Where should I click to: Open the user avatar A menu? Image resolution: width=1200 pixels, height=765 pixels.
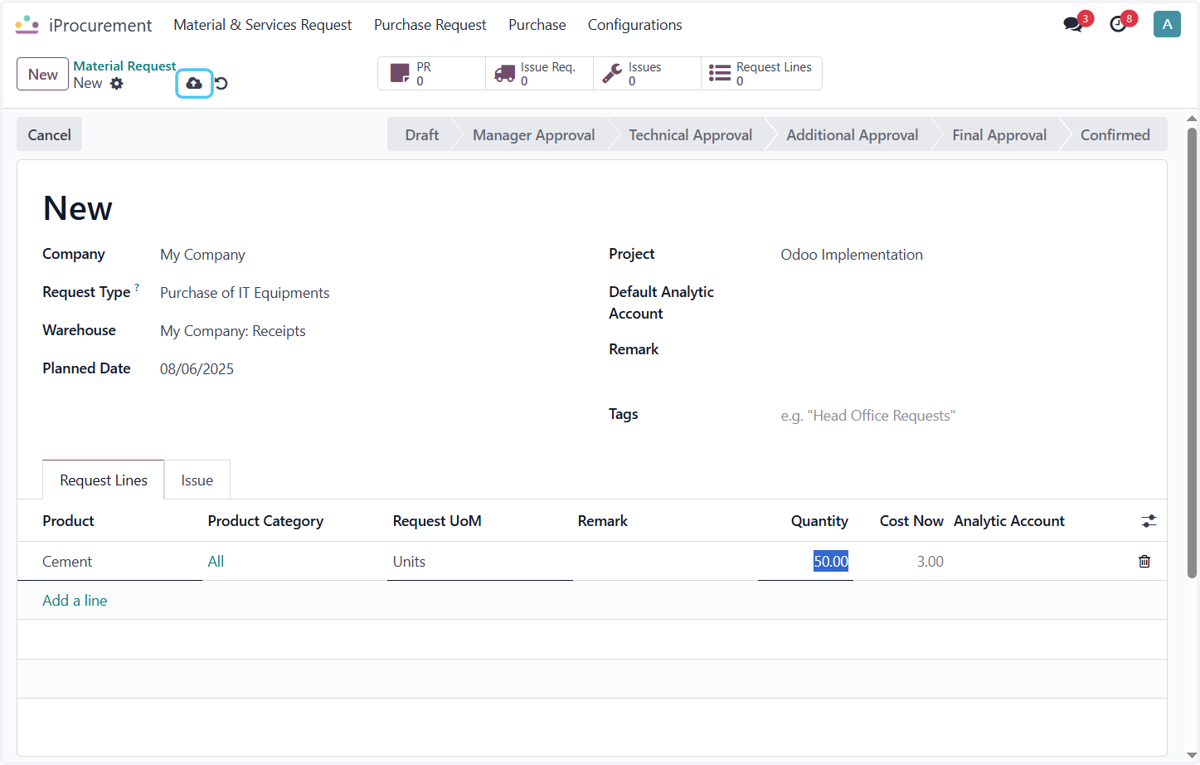tap(1167, 24)
